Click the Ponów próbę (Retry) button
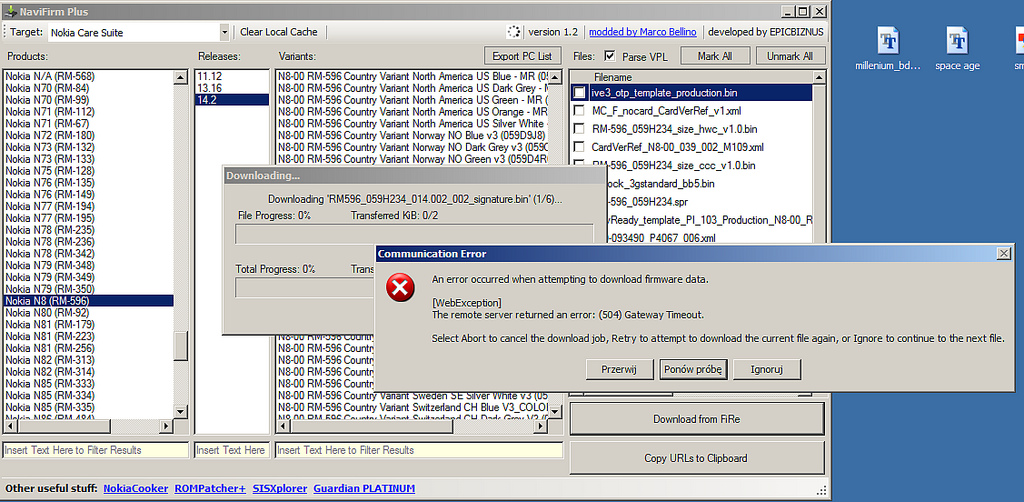This screenshot has height=502, width=1024. click(693, 369)
